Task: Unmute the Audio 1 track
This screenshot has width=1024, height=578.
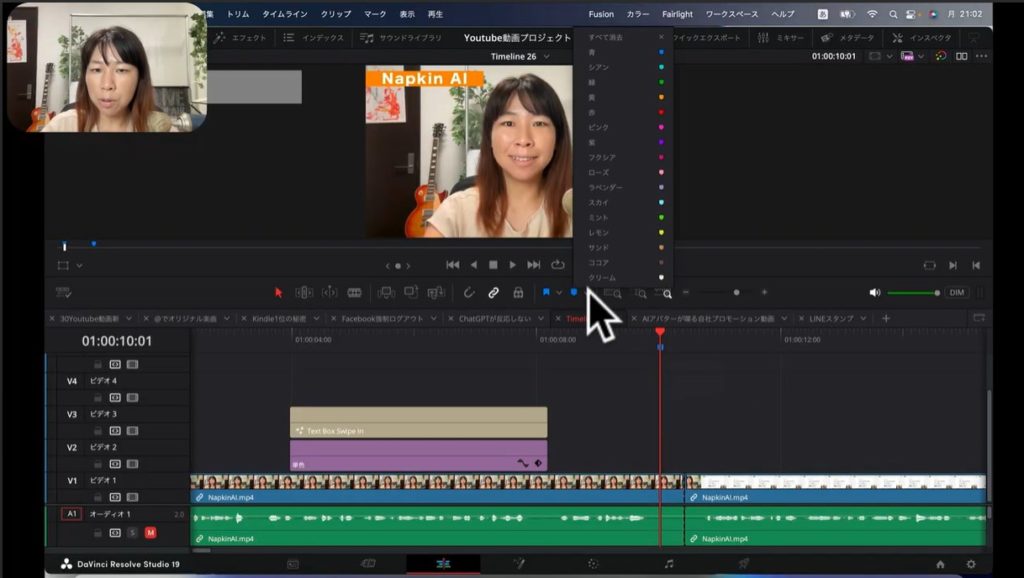Action: 150,532
